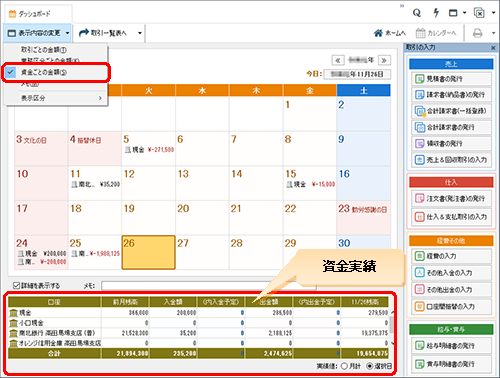Select day 3 文化の日
The height and width of the screenshot is (378, 500).
41,148
